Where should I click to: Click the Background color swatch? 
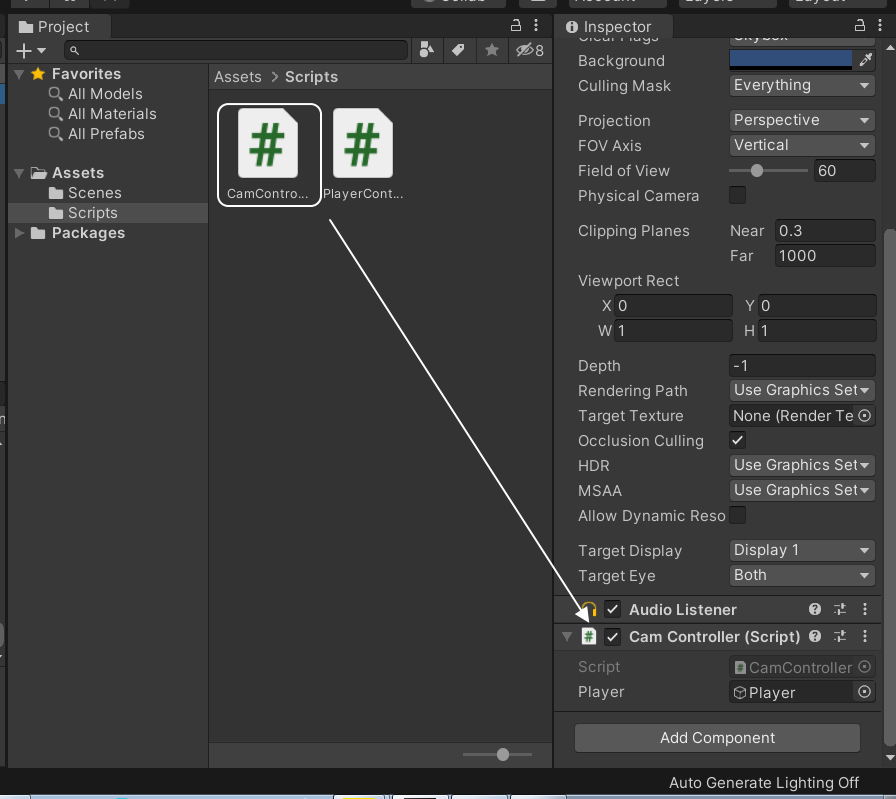point(791,59)
